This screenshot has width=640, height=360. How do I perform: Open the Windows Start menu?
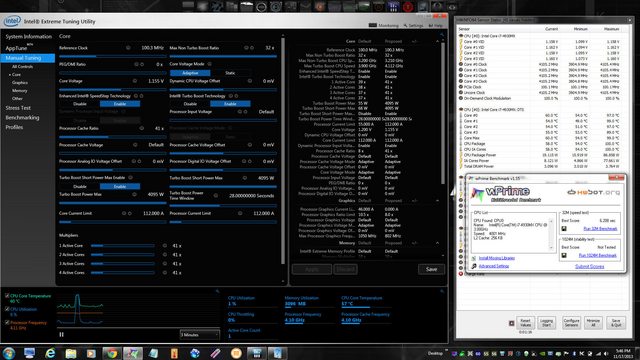8,353
